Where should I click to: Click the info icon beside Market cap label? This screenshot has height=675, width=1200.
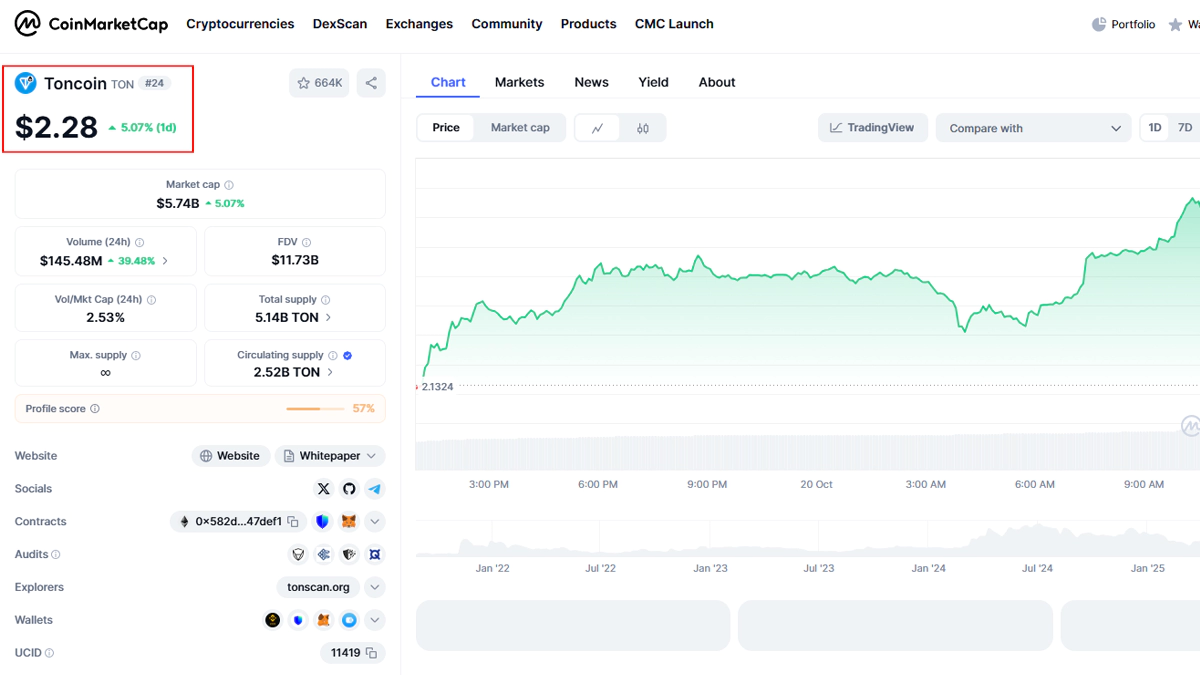[x=229, y=185]
